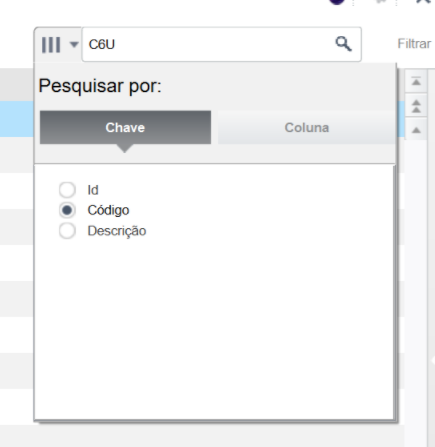The image size is (435, 447).
Task: Click the double-triangle page up icon
Action: (x=416, y=106)
